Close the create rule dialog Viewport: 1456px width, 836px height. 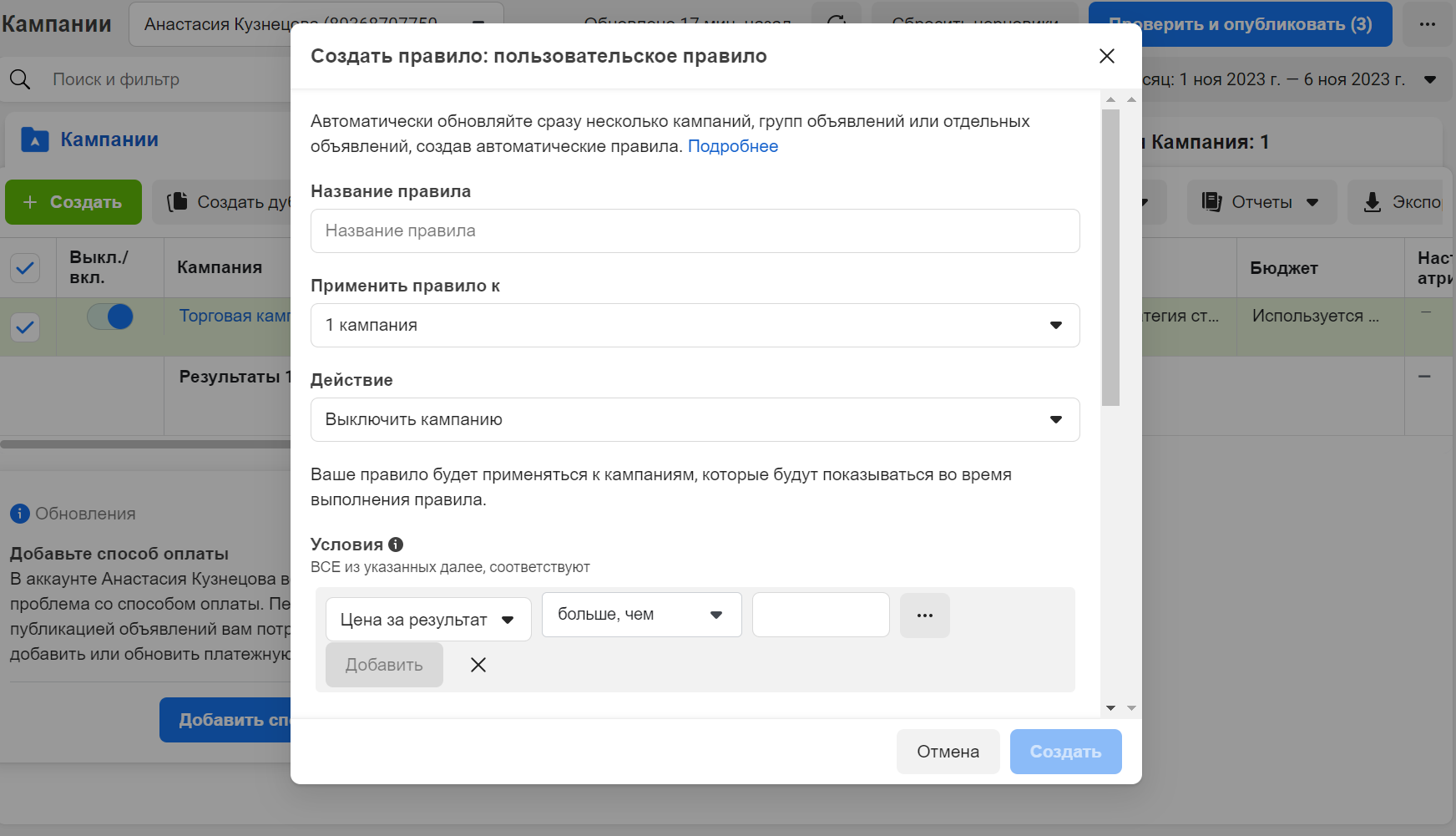coord(1107,56)
